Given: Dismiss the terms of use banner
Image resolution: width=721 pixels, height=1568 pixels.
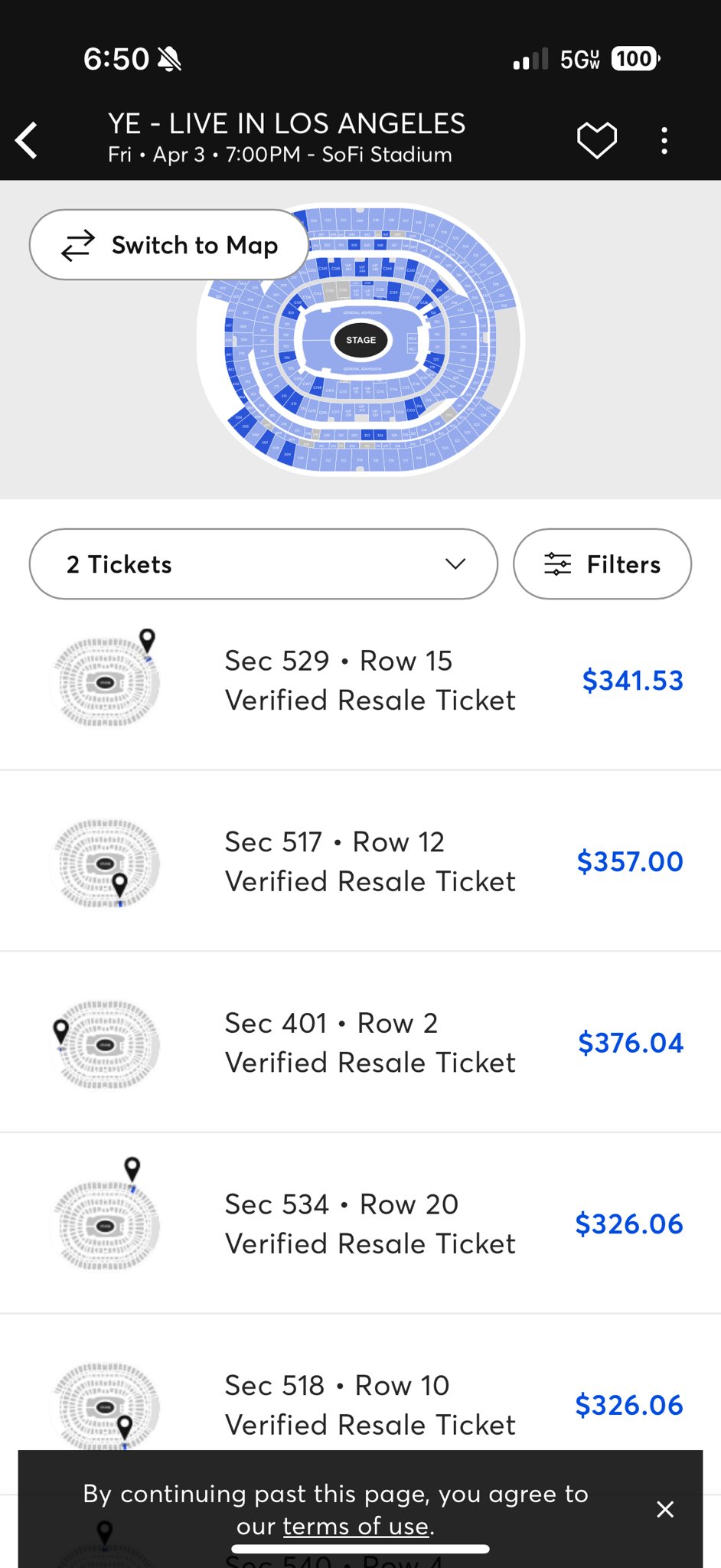Looking at the screenshot, I should click(x=665, y=1509).
